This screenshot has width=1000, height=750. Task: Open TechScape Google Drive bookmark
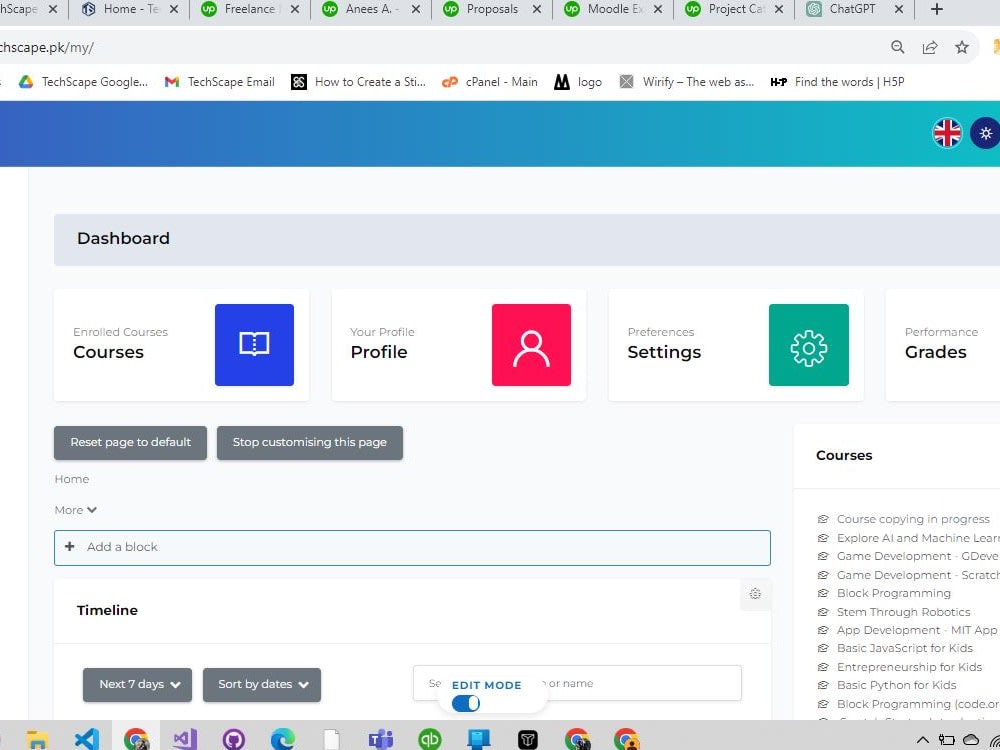[x=83, y=82]
